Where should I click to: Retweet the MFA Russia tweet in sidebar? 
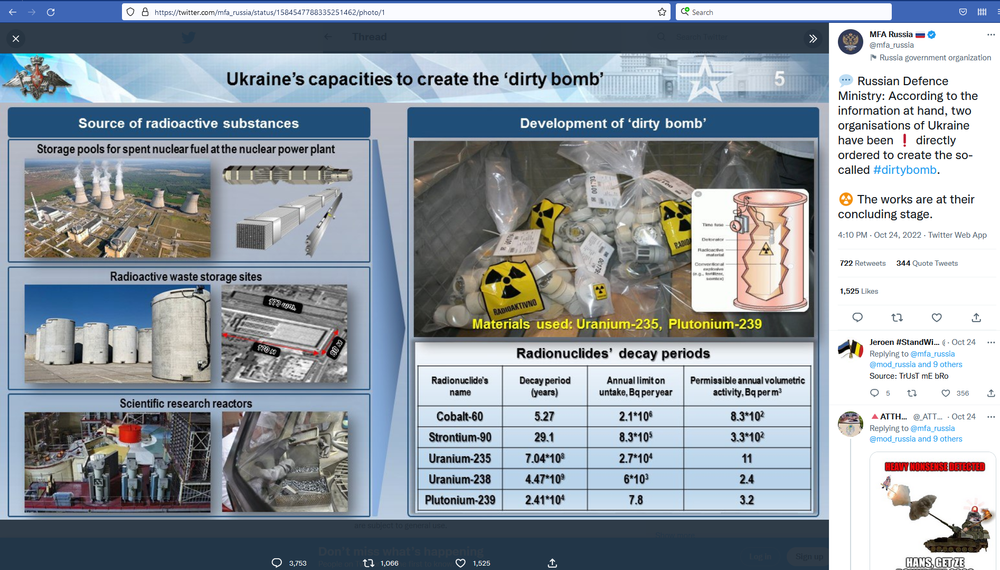[x=897, y=318]
